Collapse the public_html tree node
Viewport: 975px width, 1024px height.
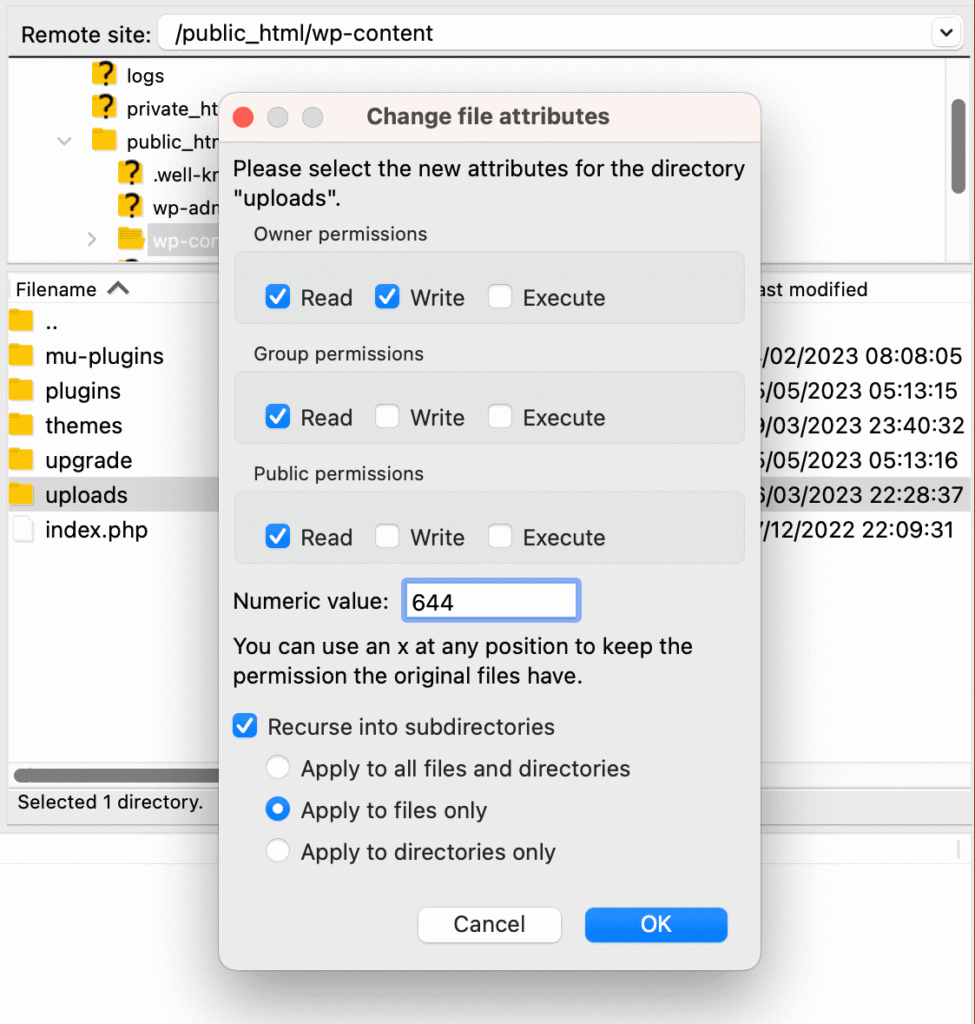coord(64,140)
